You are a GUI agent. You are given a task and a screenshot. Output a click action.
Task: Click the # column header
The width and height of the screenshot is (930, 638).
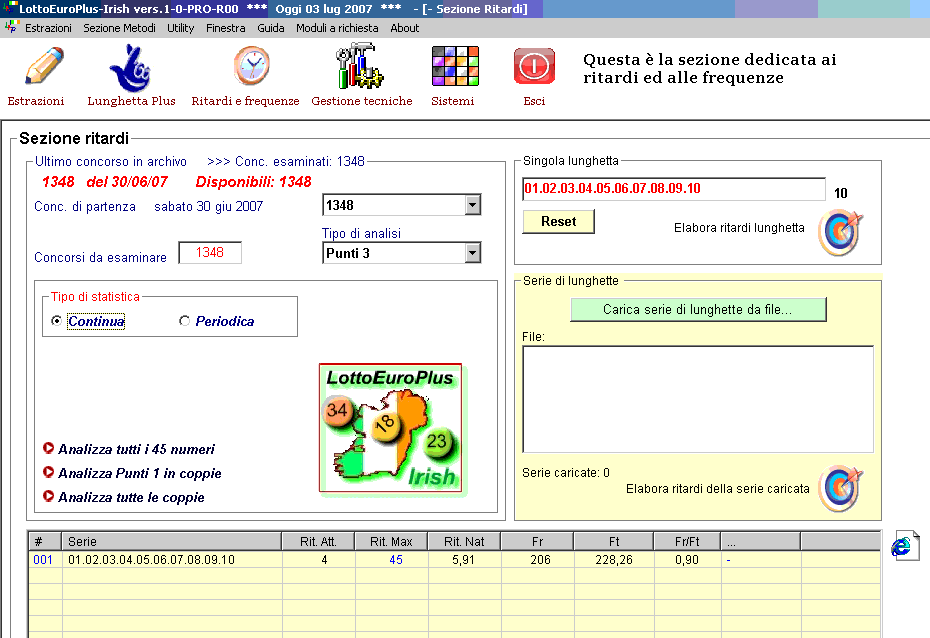45,541
